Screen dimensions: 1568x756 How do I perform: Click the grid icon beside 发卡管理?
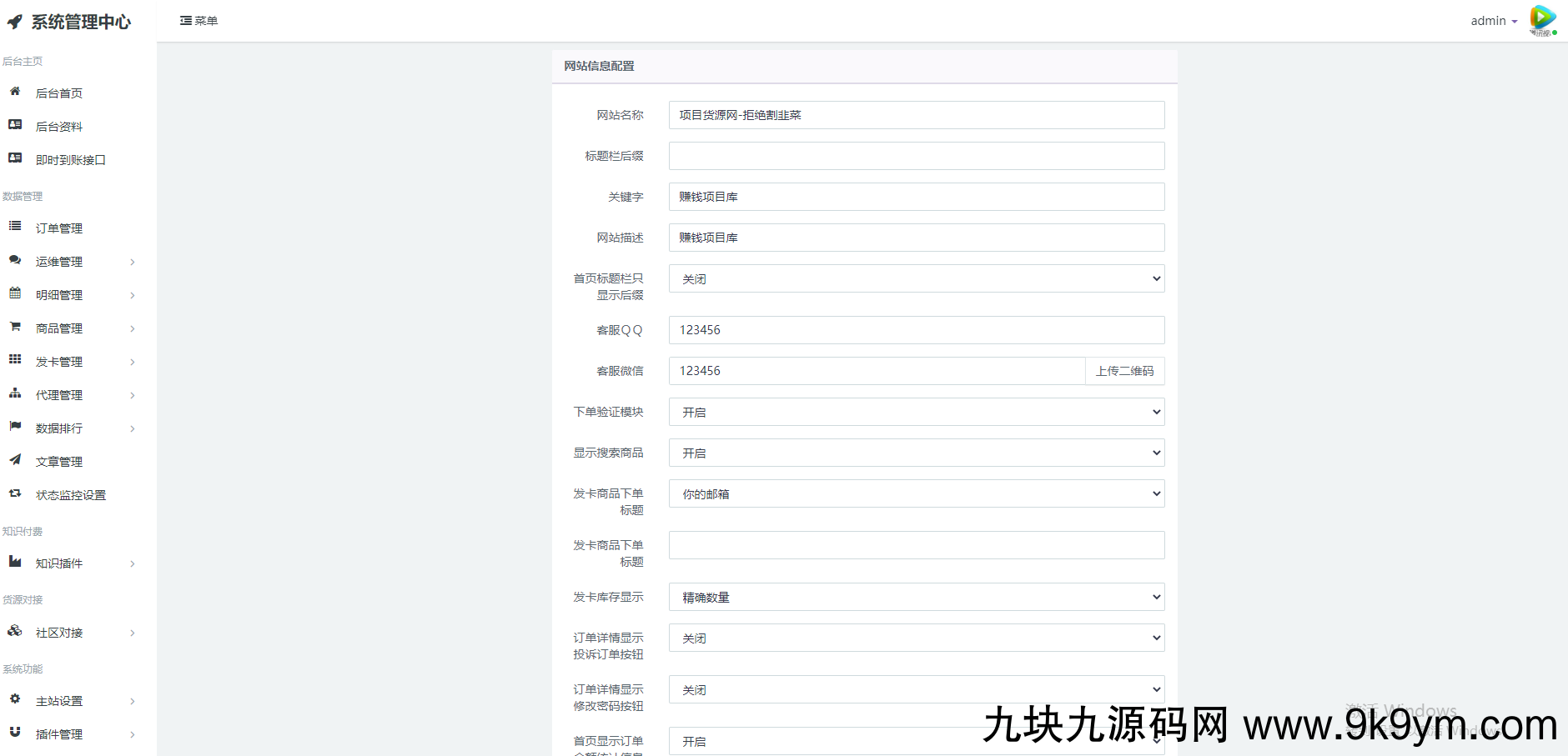[x=15, y=360]
